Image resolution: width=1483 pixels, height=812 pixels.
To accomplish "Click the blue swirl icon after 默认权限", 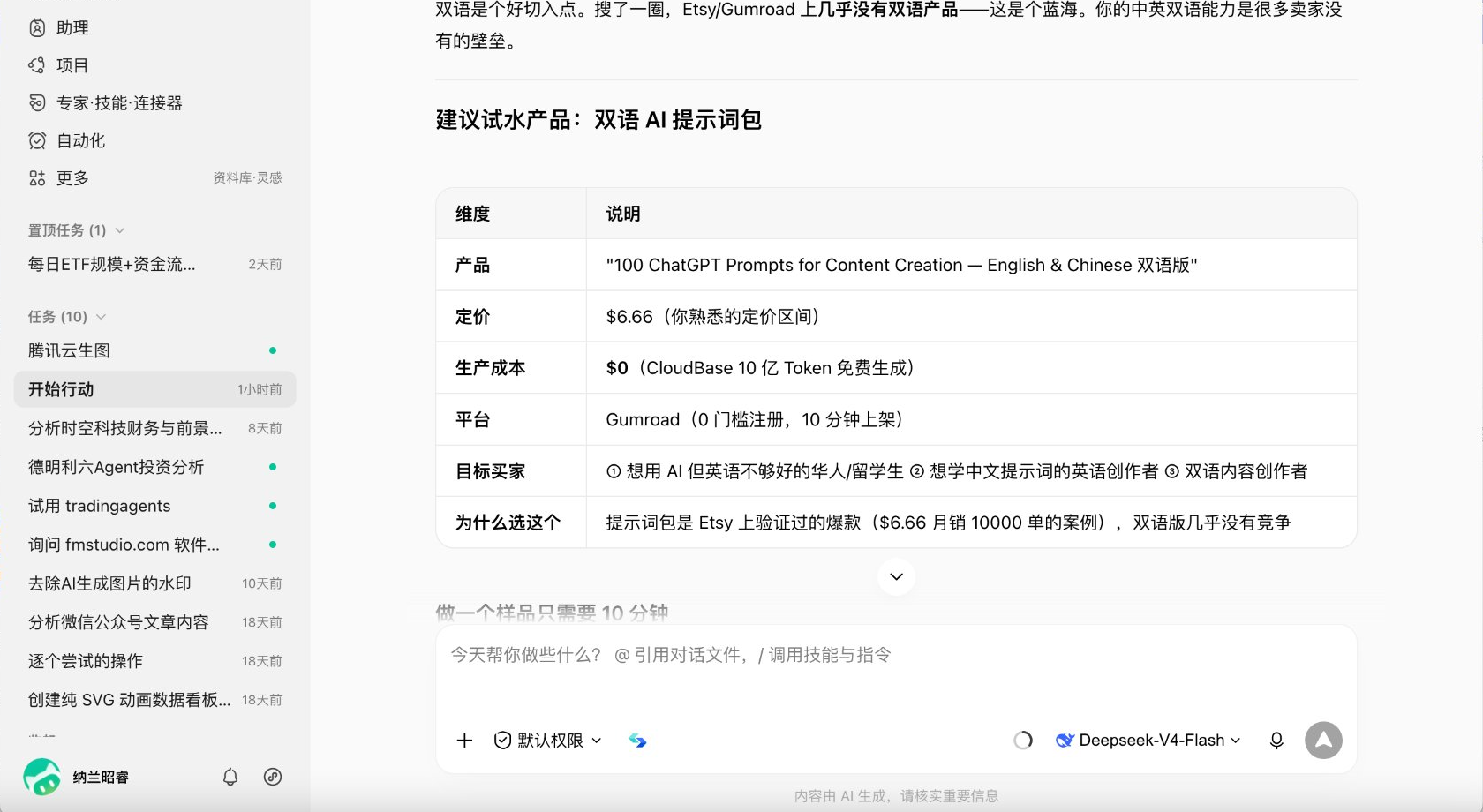I will point(637,741).
